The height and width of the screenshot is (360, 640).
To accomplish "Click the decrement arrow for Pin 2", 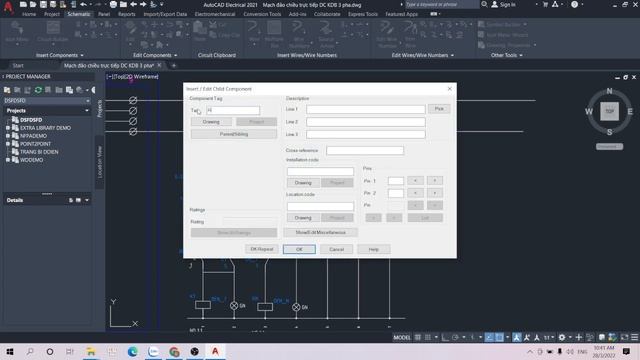I will tap(415, 193).
